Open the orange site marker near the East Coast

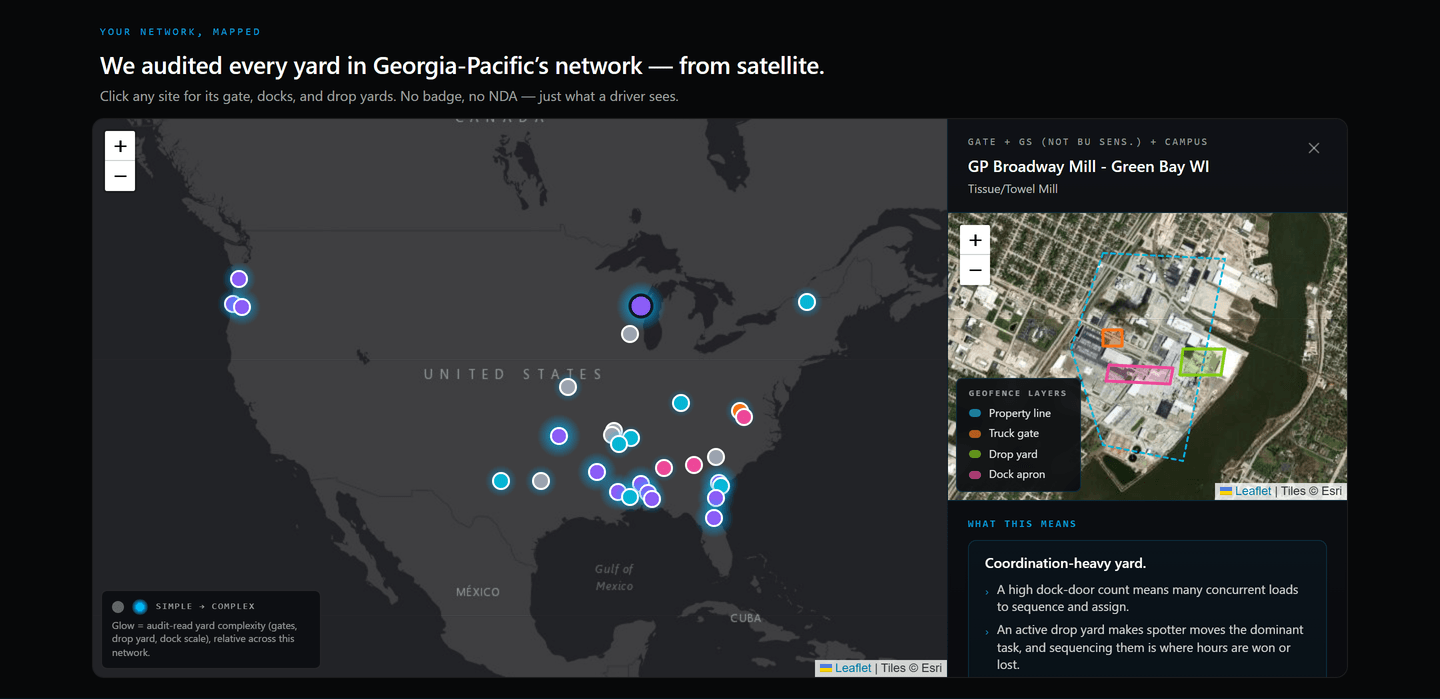click(x=739, y=410)
